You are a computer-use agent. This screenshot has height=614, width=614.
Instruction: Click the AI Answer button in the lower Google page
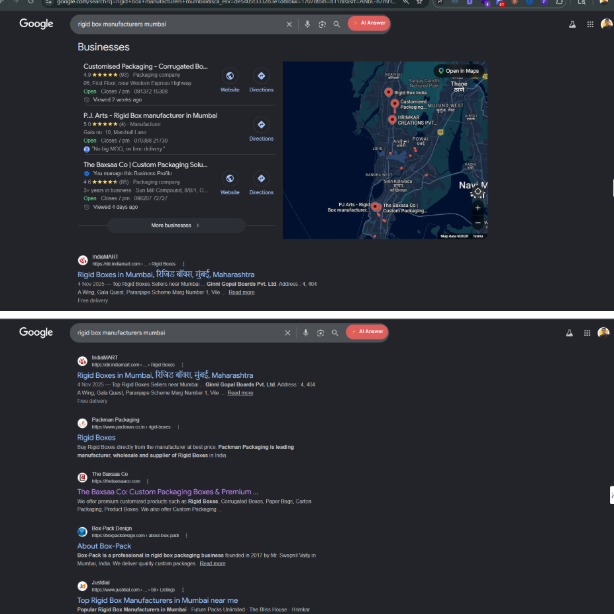[367, 332]
